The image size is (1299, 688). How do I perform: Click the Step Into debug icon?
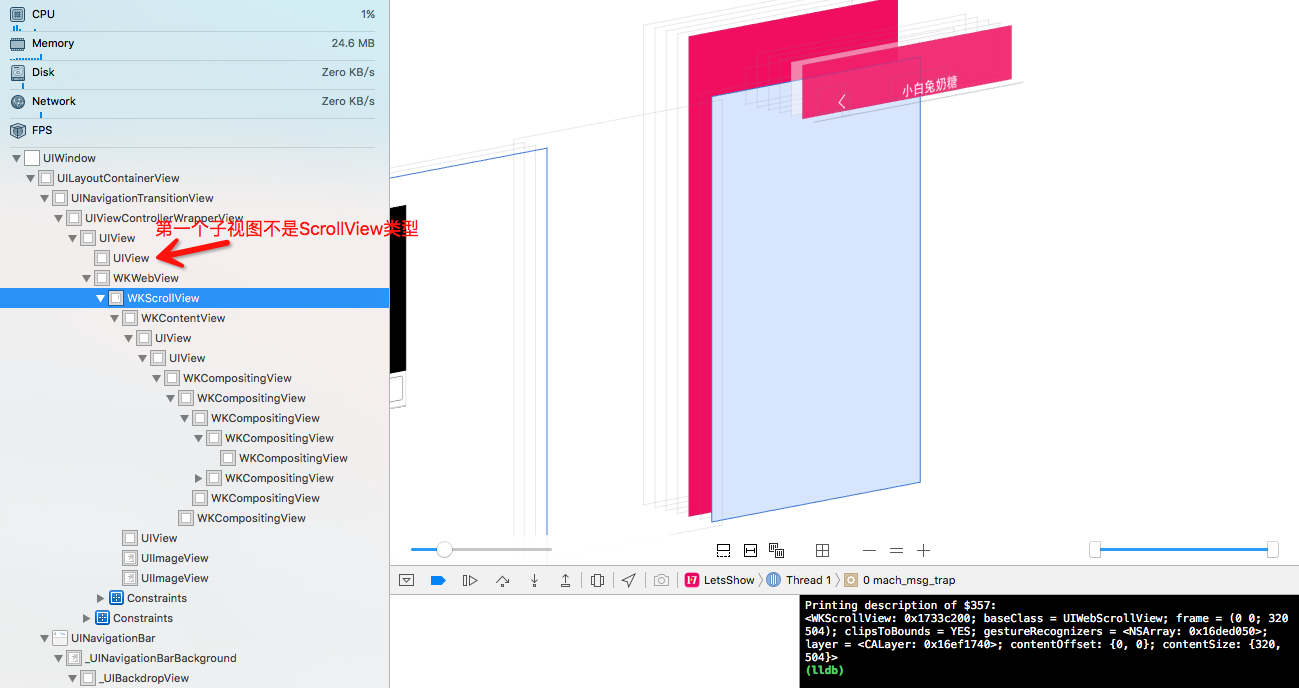click(x=535, y=580)
